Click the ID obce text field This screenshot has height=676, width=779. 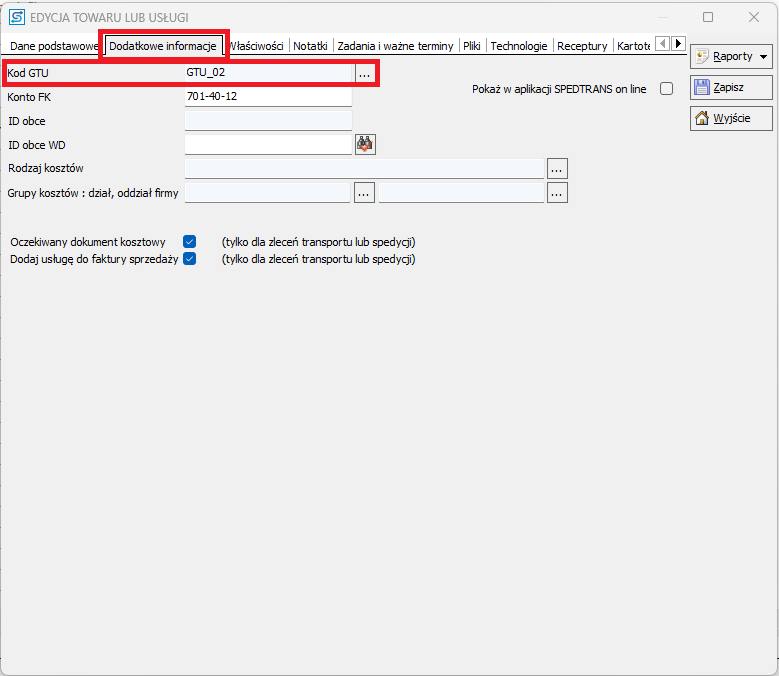click(x=268, y=121)
